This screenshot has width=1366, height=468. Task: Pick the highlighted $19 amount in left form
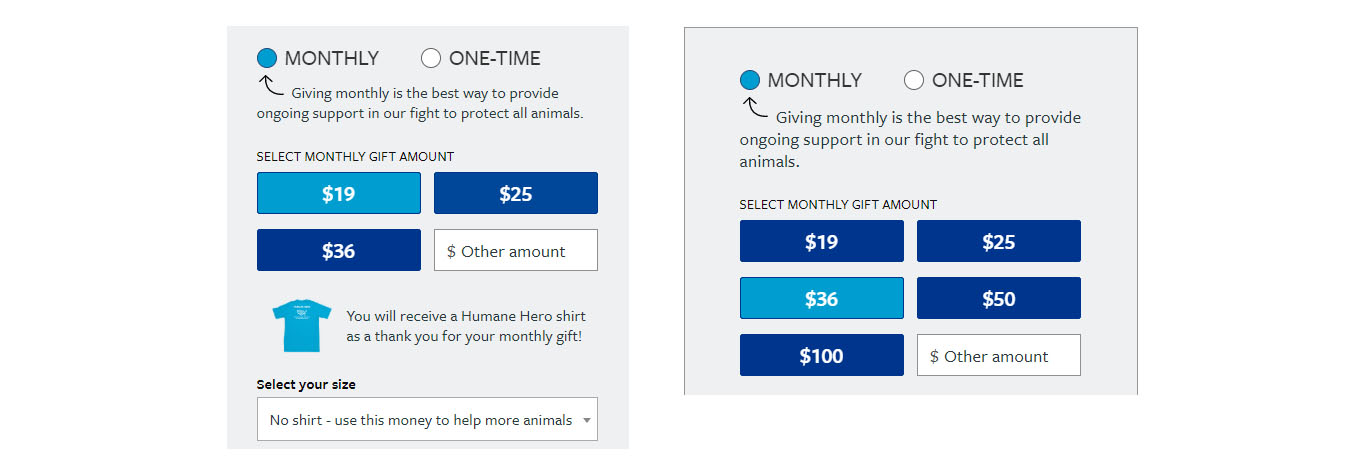(x=339, y=193)
